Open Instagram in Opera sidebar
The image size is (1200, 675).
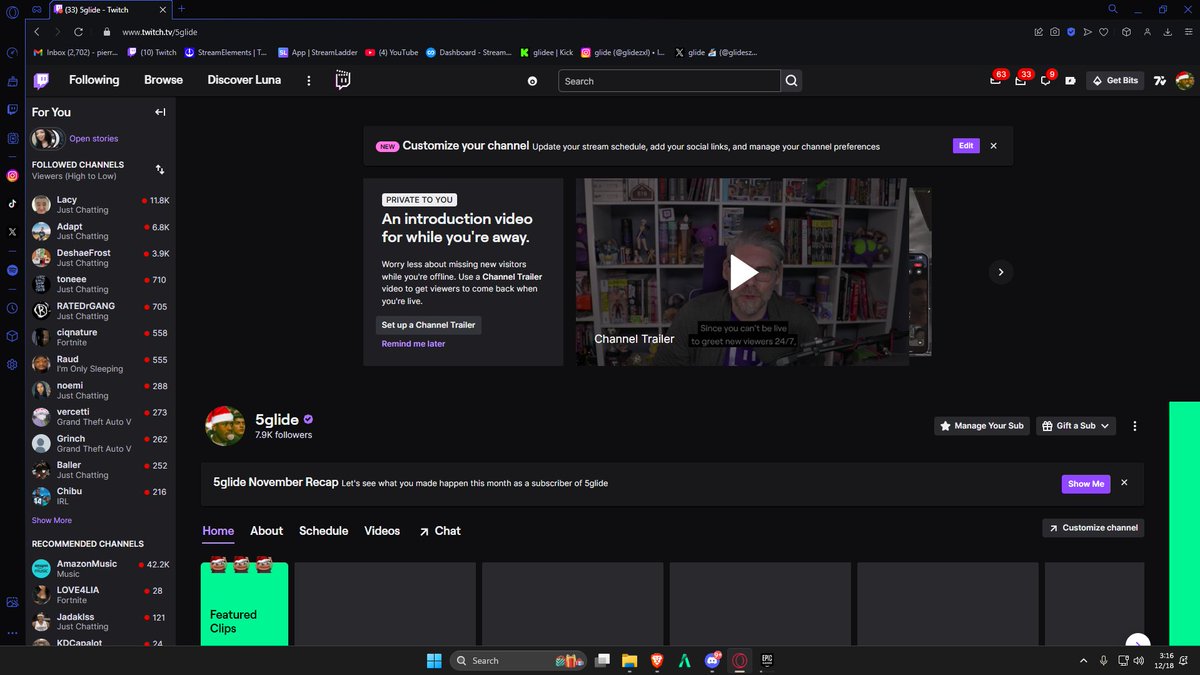(12, 175)
